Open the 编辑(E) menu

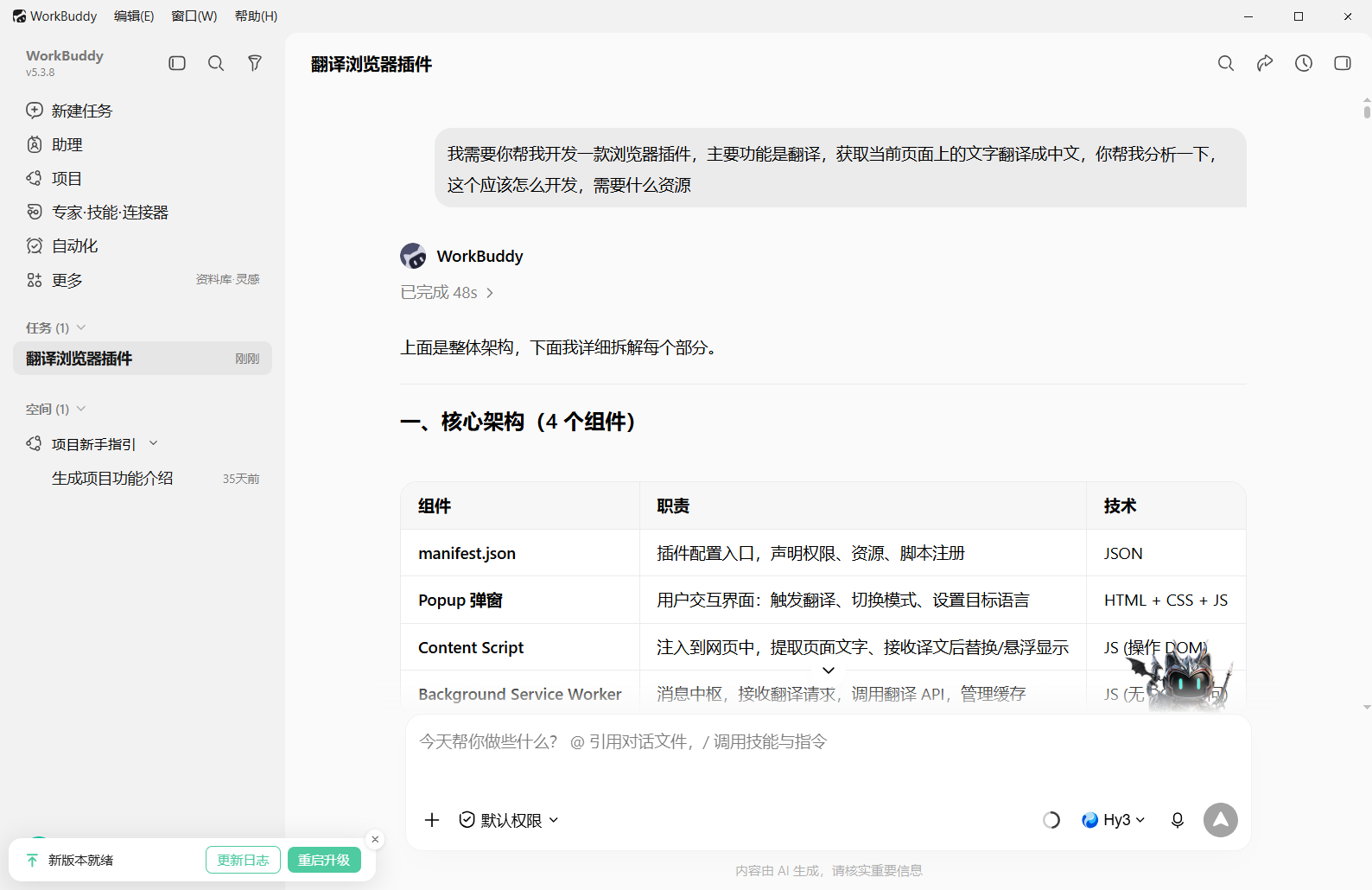click(x=134, y=16)
